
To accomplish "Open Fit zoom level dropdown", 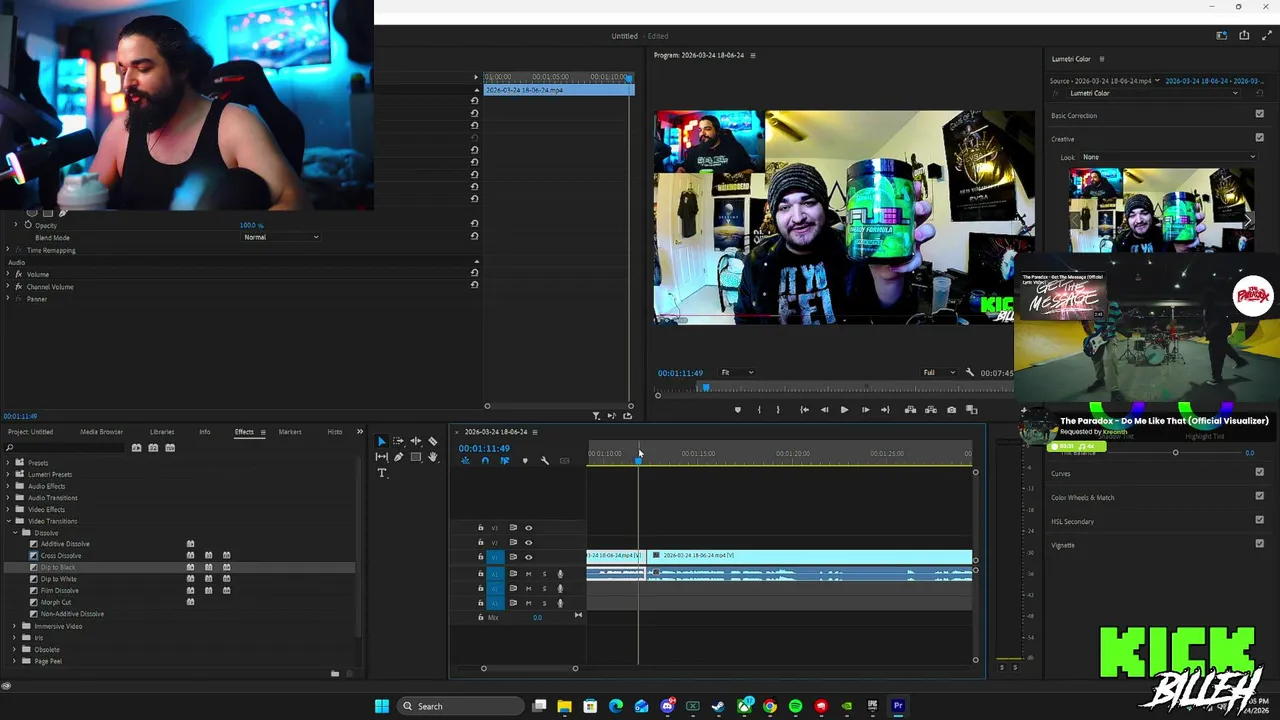I will click(x=737, y=373).
